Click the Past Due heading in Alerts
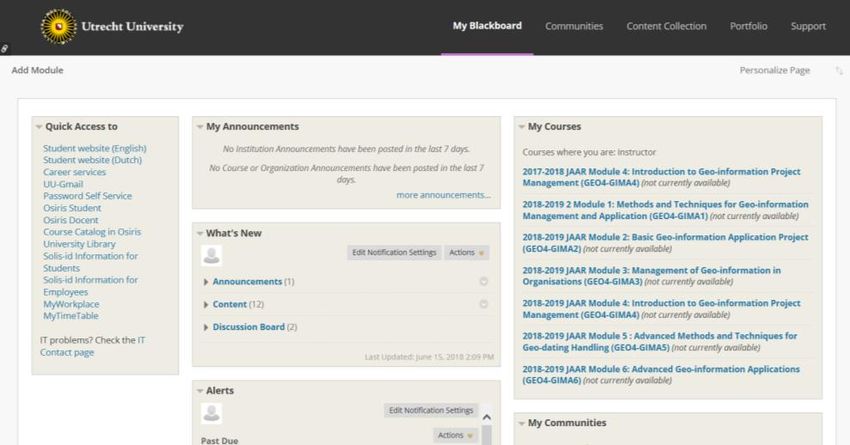 (220, 441)
